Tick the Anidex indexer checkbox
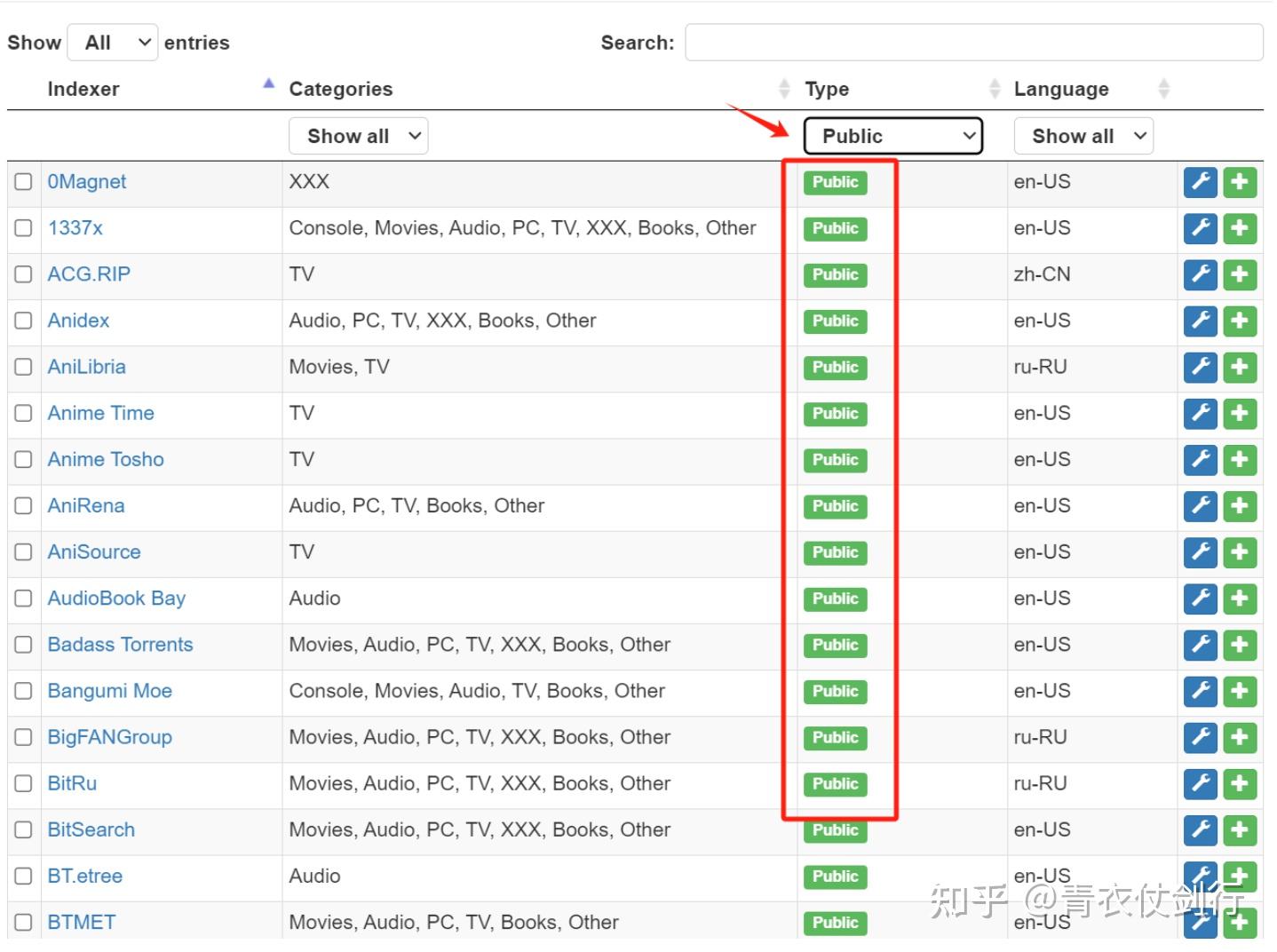 [23, 321]
